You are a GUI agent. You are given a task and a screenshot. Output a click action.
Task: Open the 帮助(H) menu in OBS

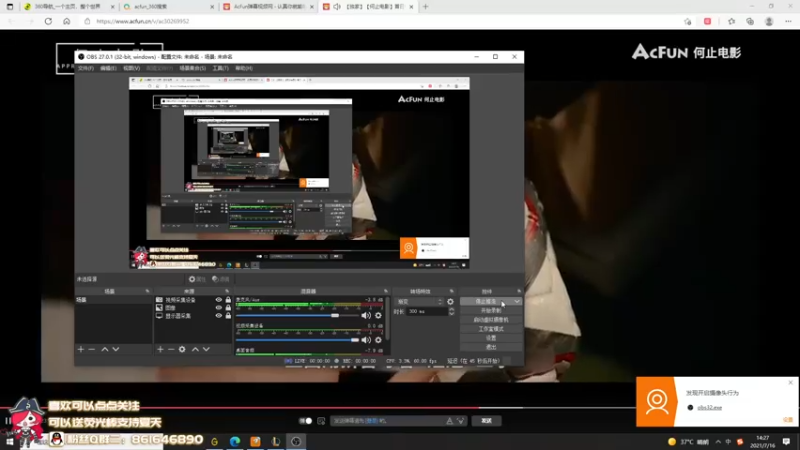(x=244, y=68)
